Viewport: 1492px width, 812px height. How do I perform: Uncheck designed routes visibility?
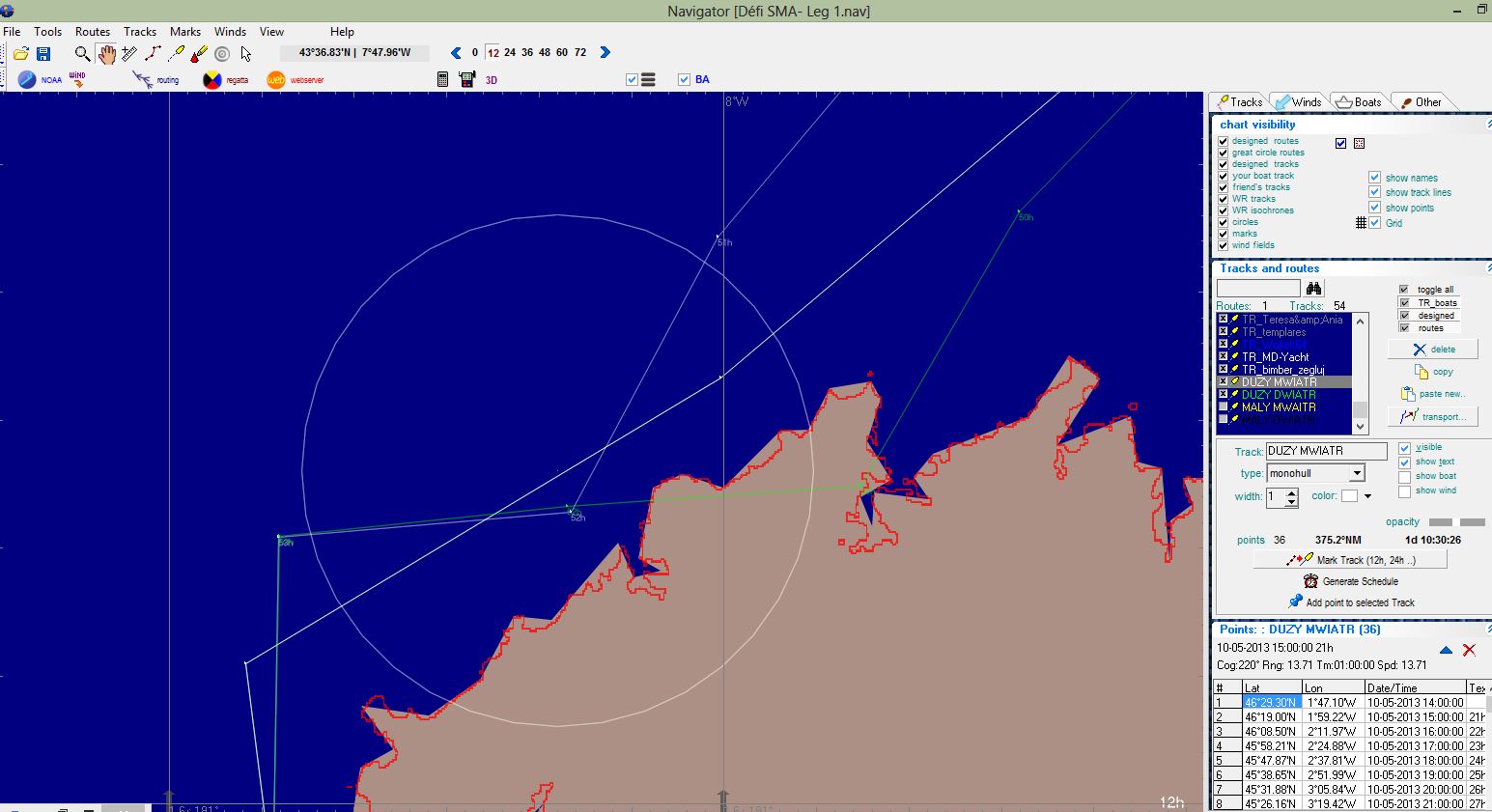click(1224, 141)
